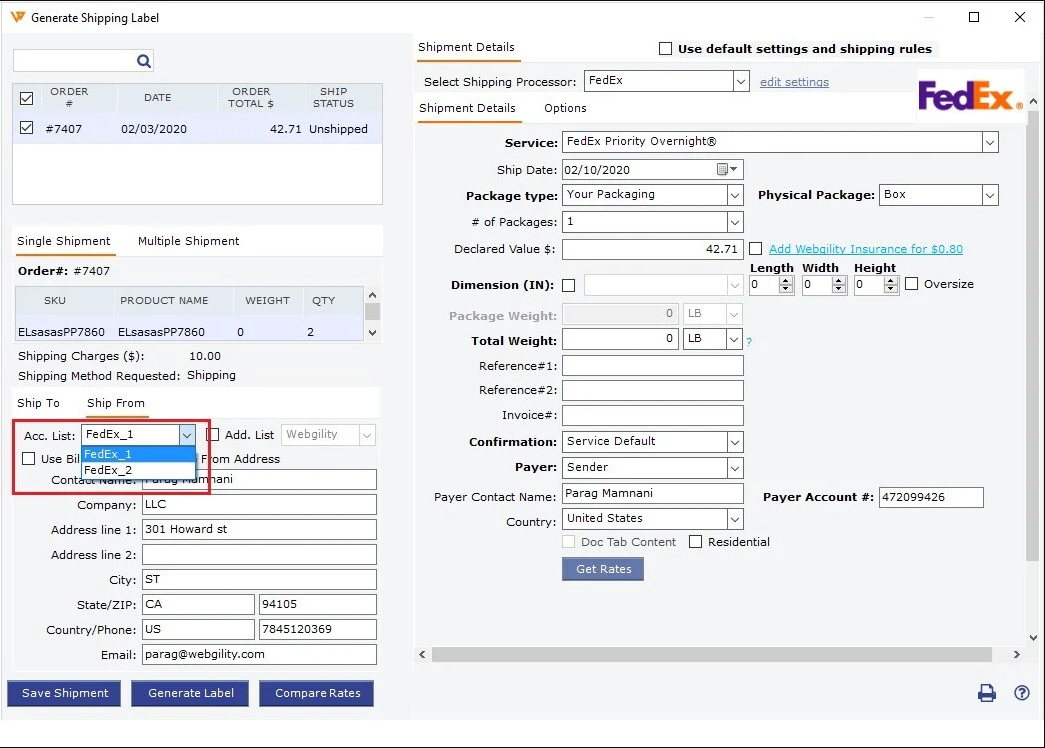Open the Options tab
This screenshot has height=748, width=1045.
[x=565, y=108]
